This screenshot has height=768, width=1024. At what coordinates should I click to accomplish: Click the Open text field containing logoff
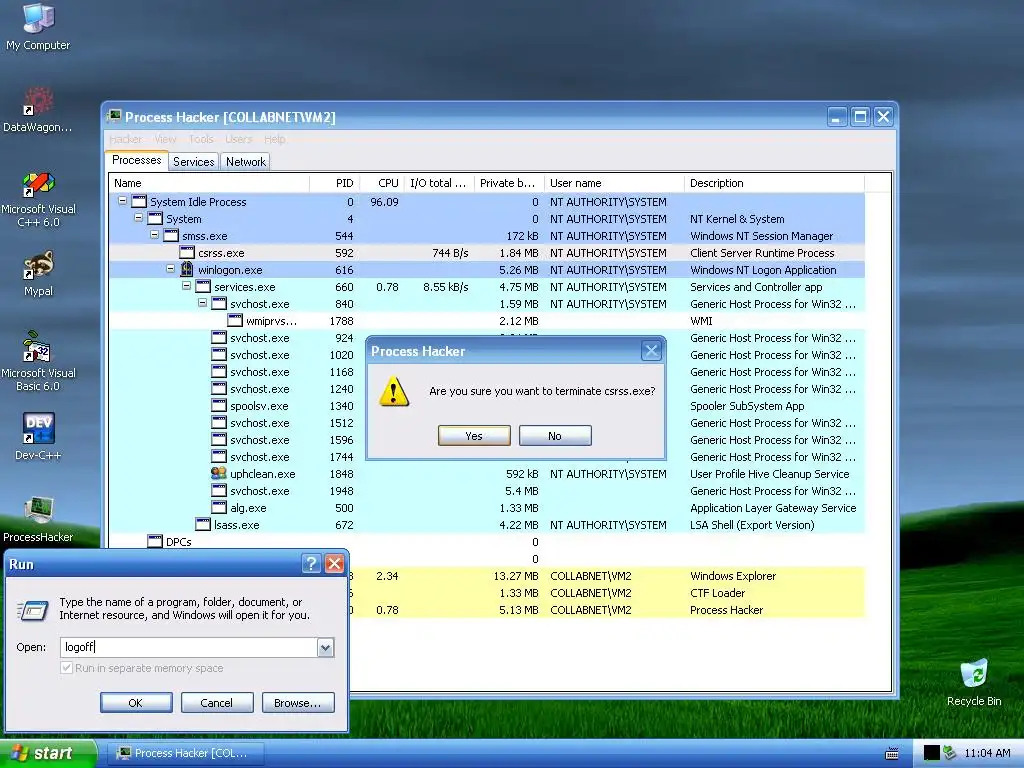coord(189,647)
